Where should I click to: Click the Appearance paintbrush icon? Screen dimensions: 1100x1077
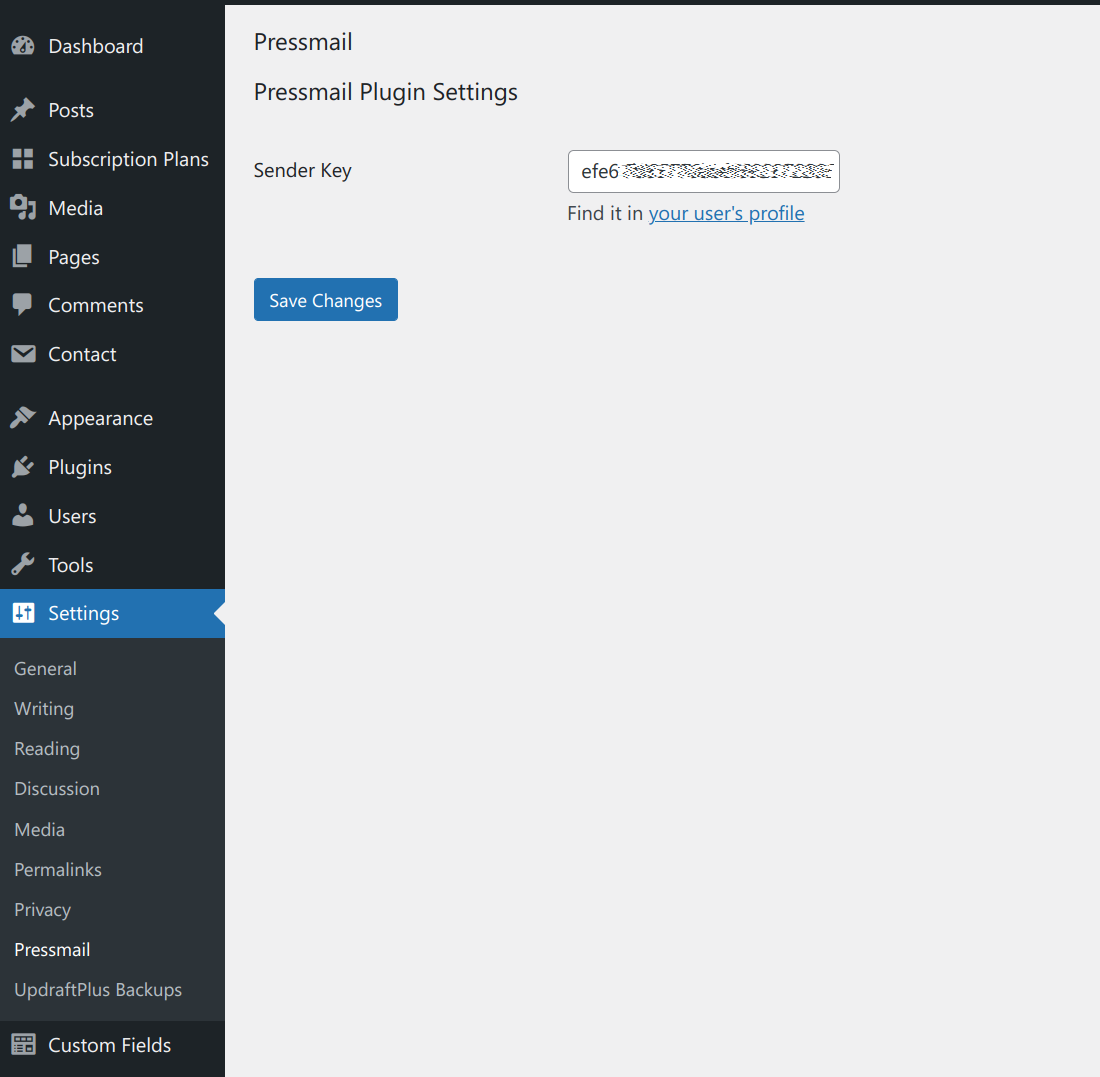point(23,418)
